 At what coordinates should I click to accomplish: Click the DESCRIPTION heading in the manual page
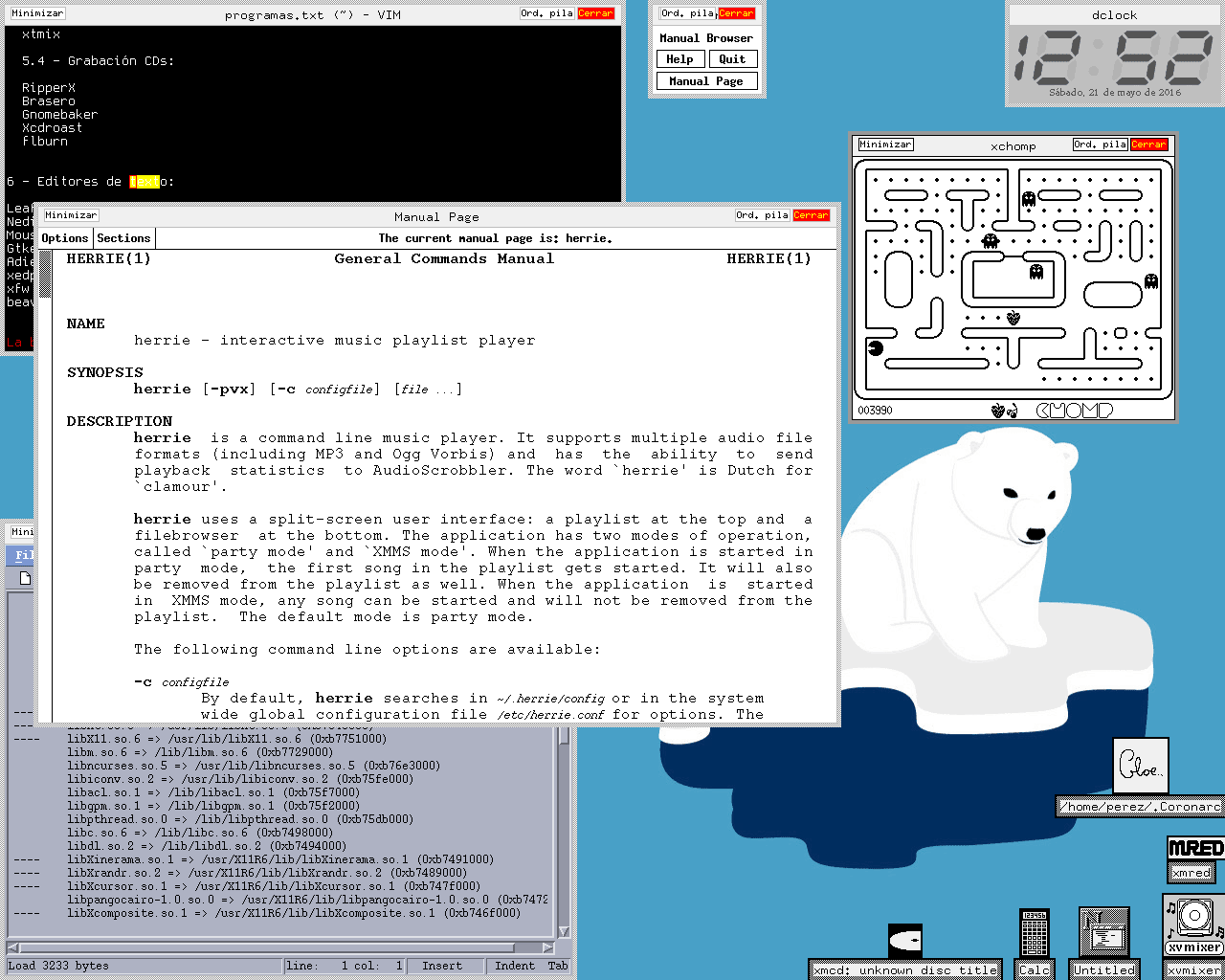[x=120, y=421]
